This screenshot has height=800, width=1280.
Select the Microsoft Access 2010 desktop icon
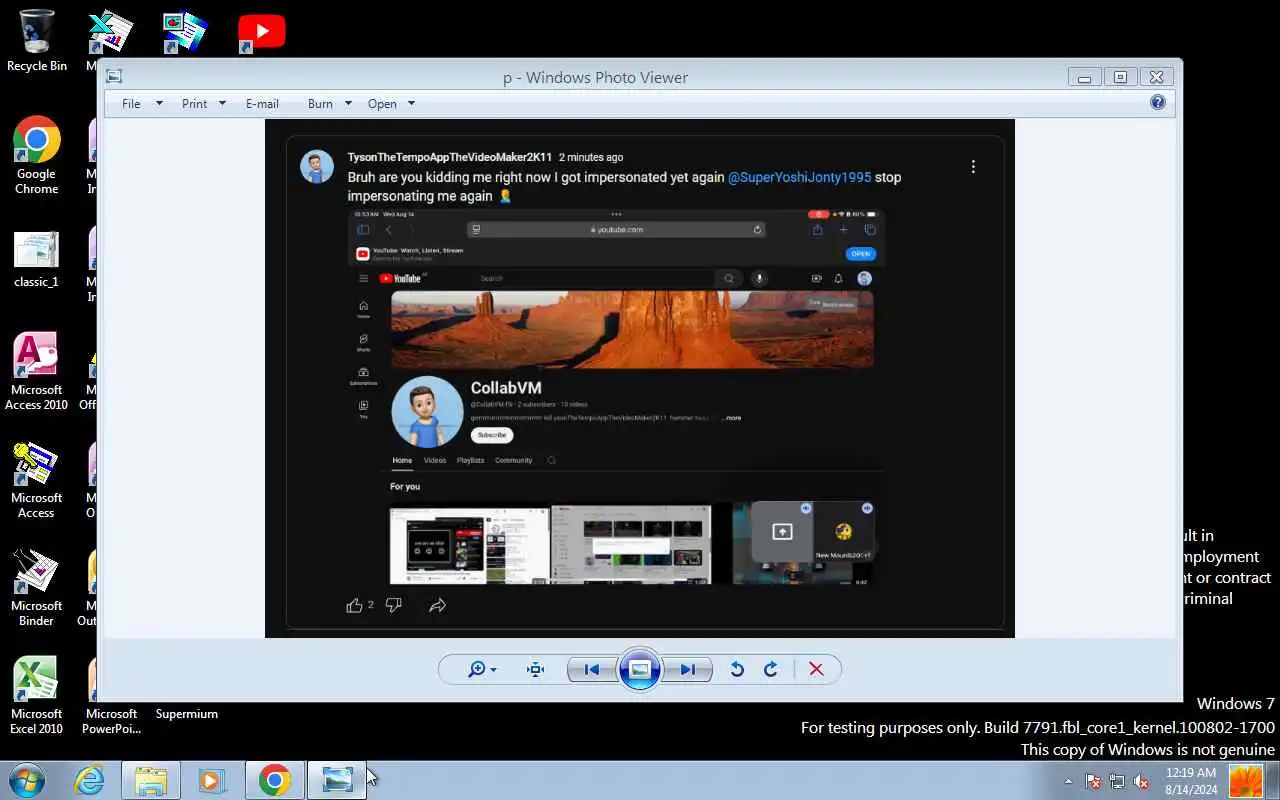pyautogui.click(x=36, y=372)
